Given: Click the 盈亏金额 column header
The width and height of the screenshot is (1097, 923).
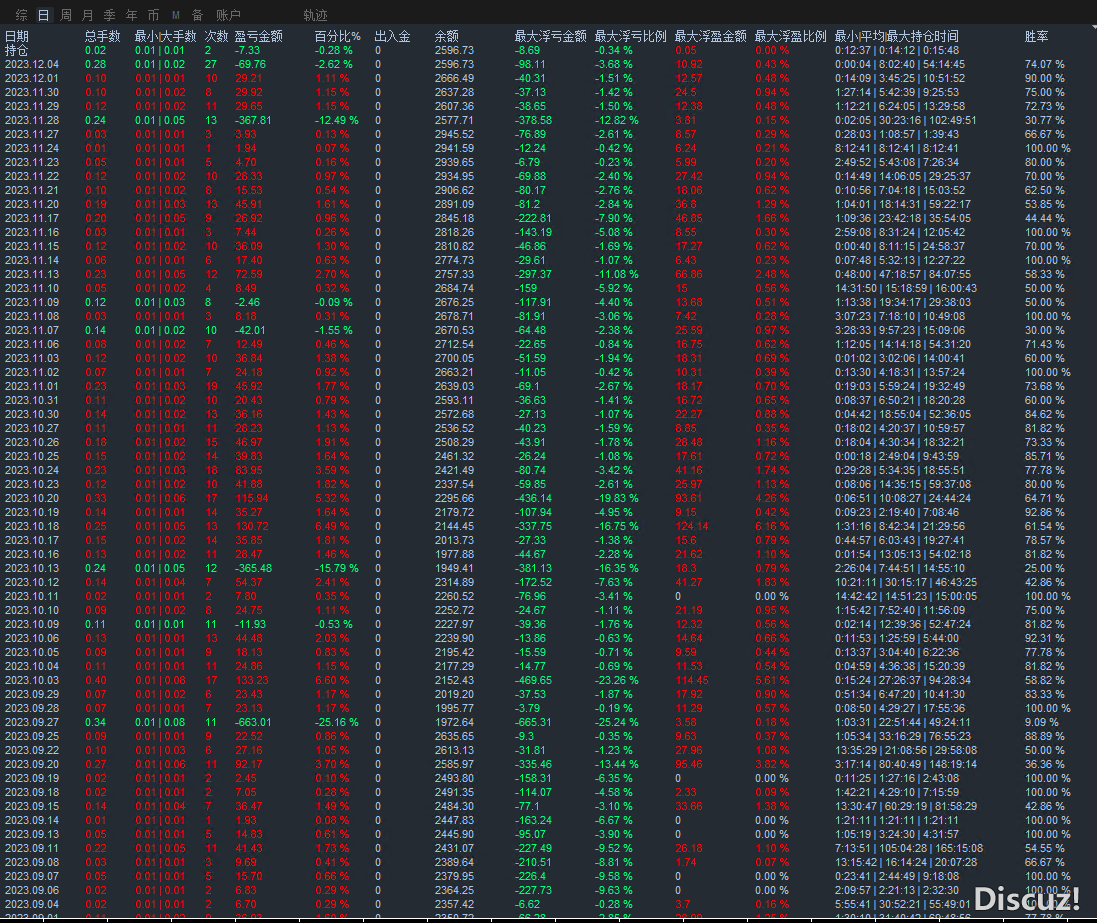Looking at the screenshot, I should 258,36.
